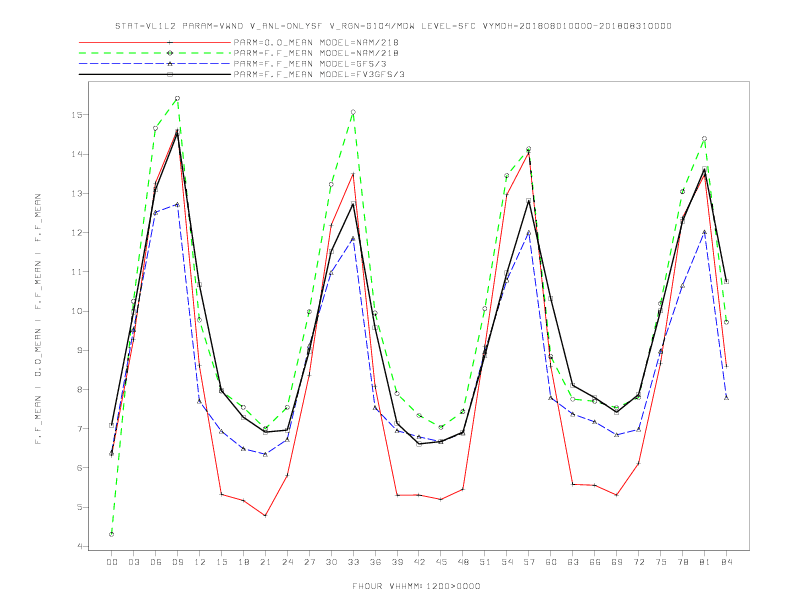Select legend text PARM=F.F_MEAN MODEL=NAM/218
The height and width of the screenshot is (612, 792).
316,53
